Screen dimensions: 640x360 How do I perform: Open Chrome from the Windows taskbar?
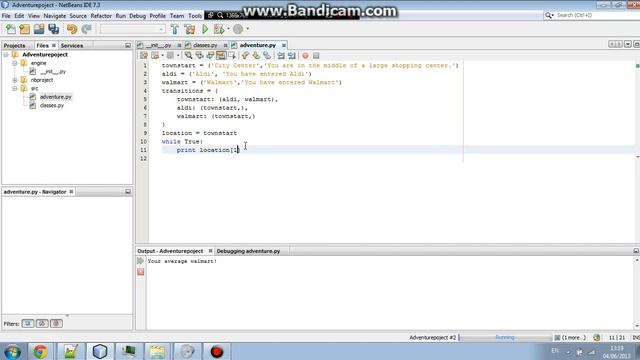pos(40,351)
